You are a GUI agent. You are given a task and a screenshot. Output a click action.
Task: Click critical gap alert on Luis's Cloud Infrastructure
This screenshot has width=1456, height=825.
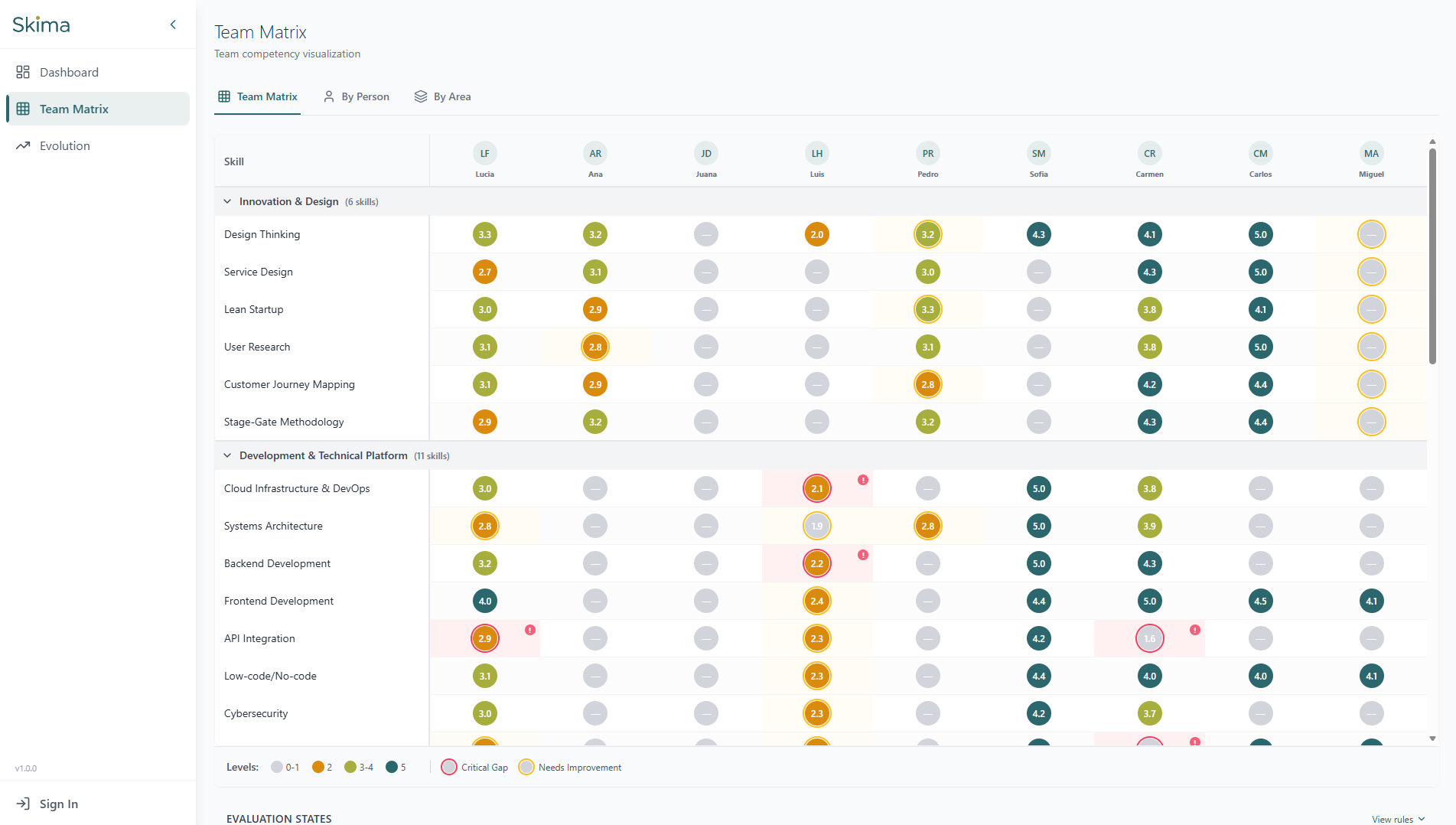coord(863,480)
